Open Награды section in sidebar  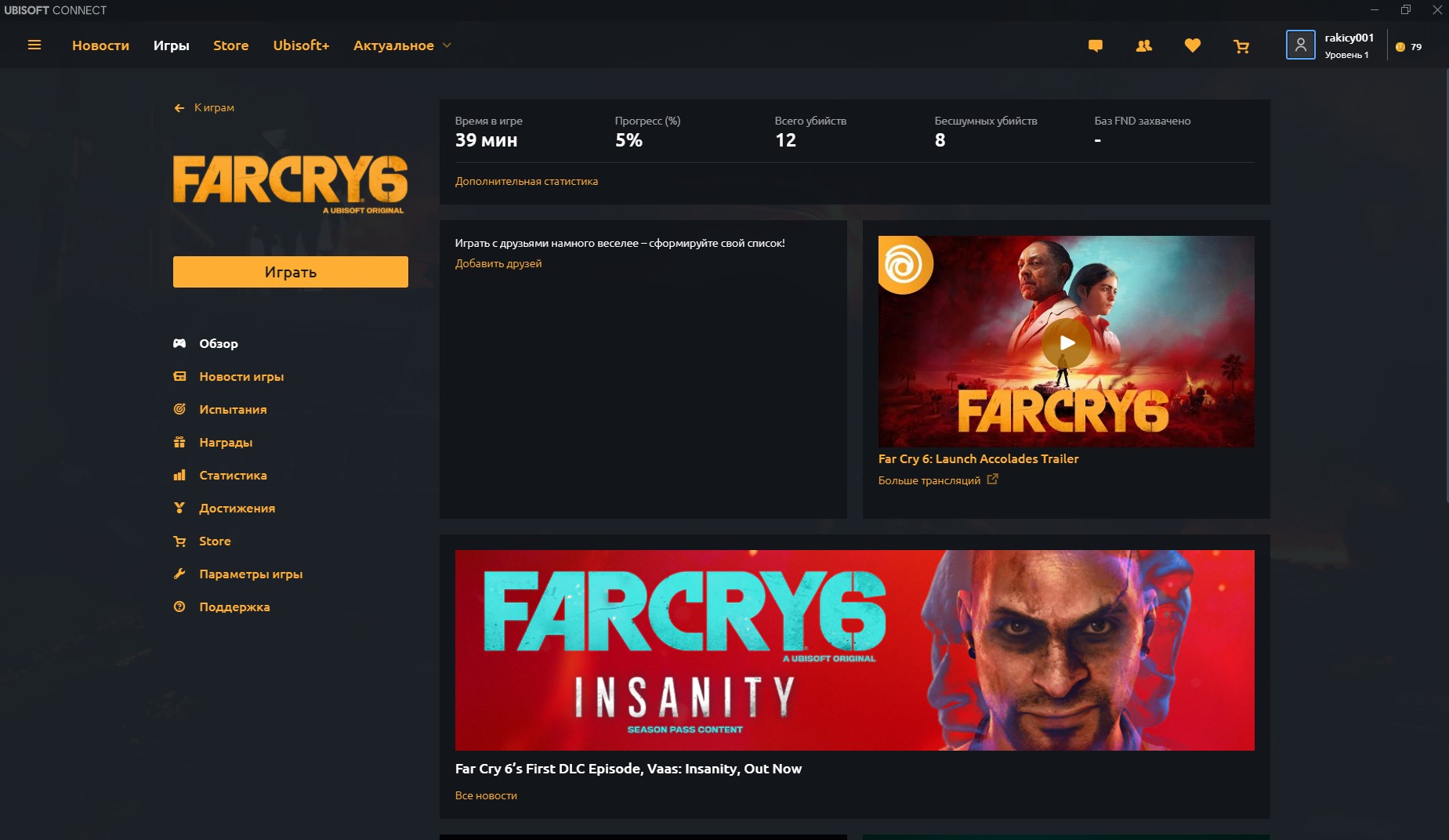[x=226, y=442]
